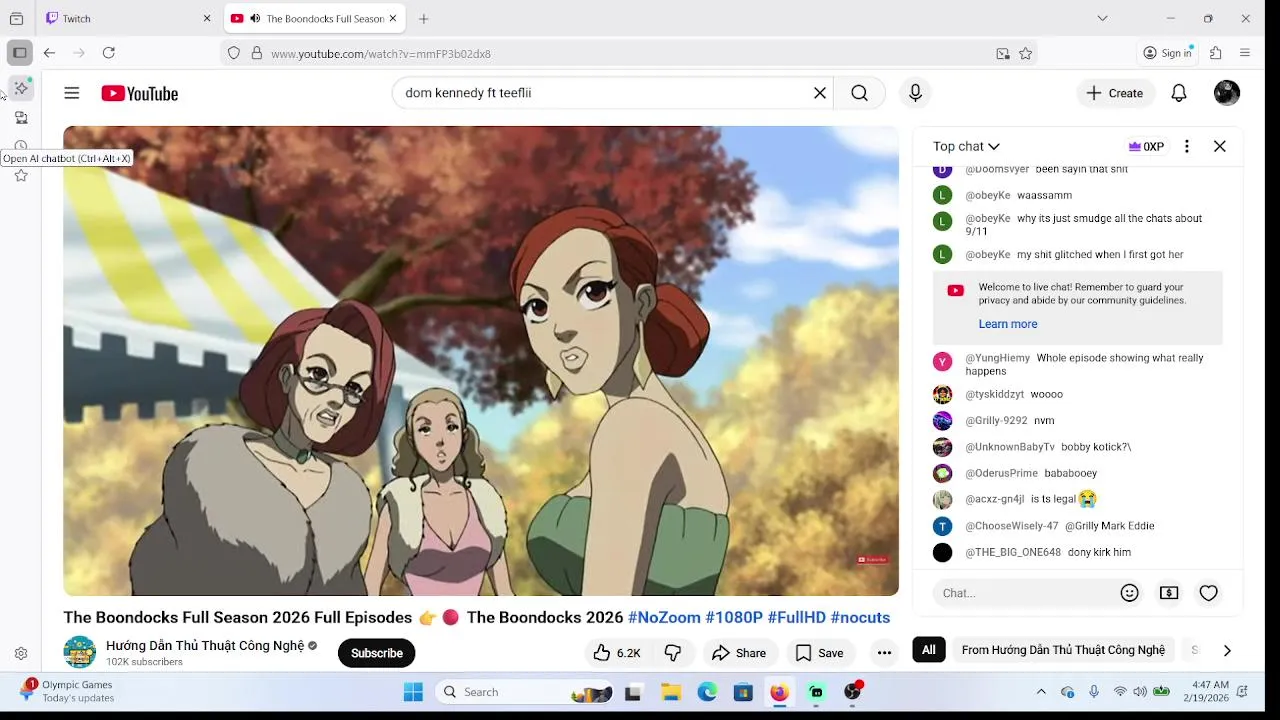Sign in to Firefox account
Viewport: 1280px width, 720px height.
tap(1168, 53)
